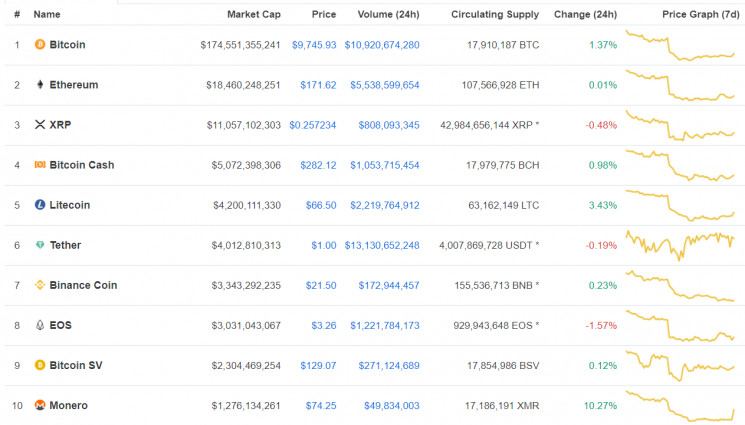745x425 pixels.
Task: Click Litecoin volume $2,219,764,912
Action: tap(385, 205)
